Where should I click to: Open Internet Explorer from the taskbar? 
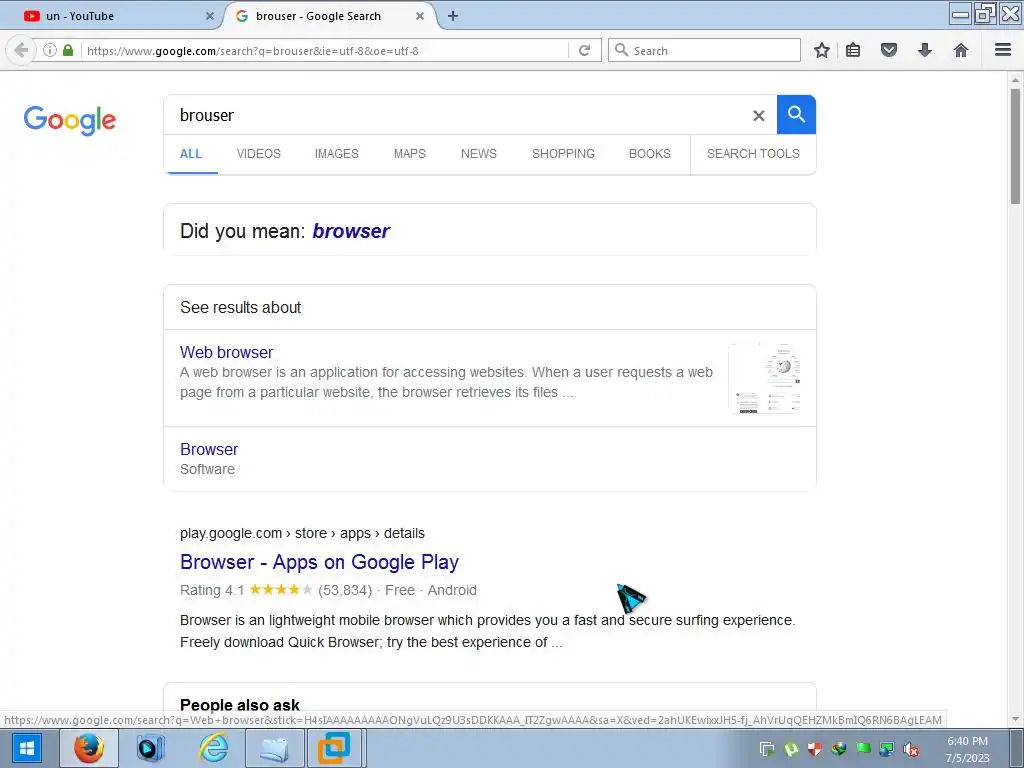tap(214, 748)
